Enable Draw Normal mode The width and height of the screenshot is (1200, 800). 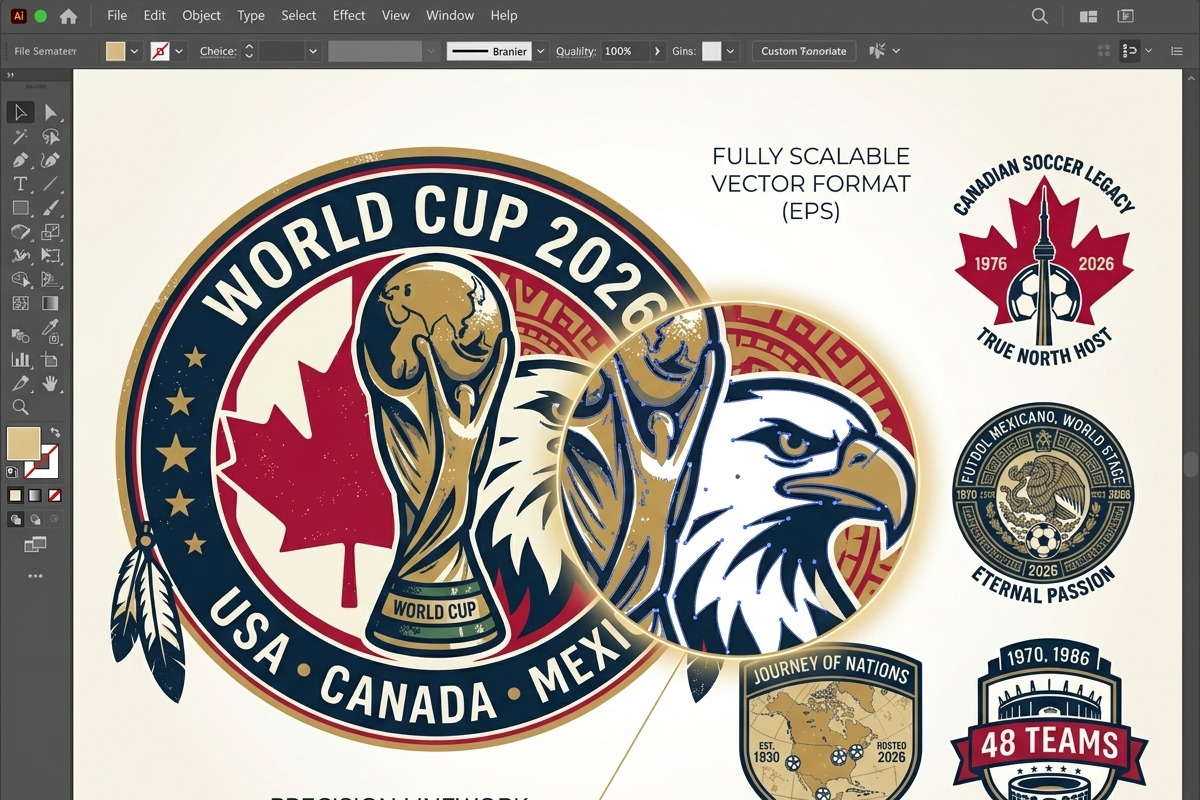pyautogui.click(x=16, y=519)
